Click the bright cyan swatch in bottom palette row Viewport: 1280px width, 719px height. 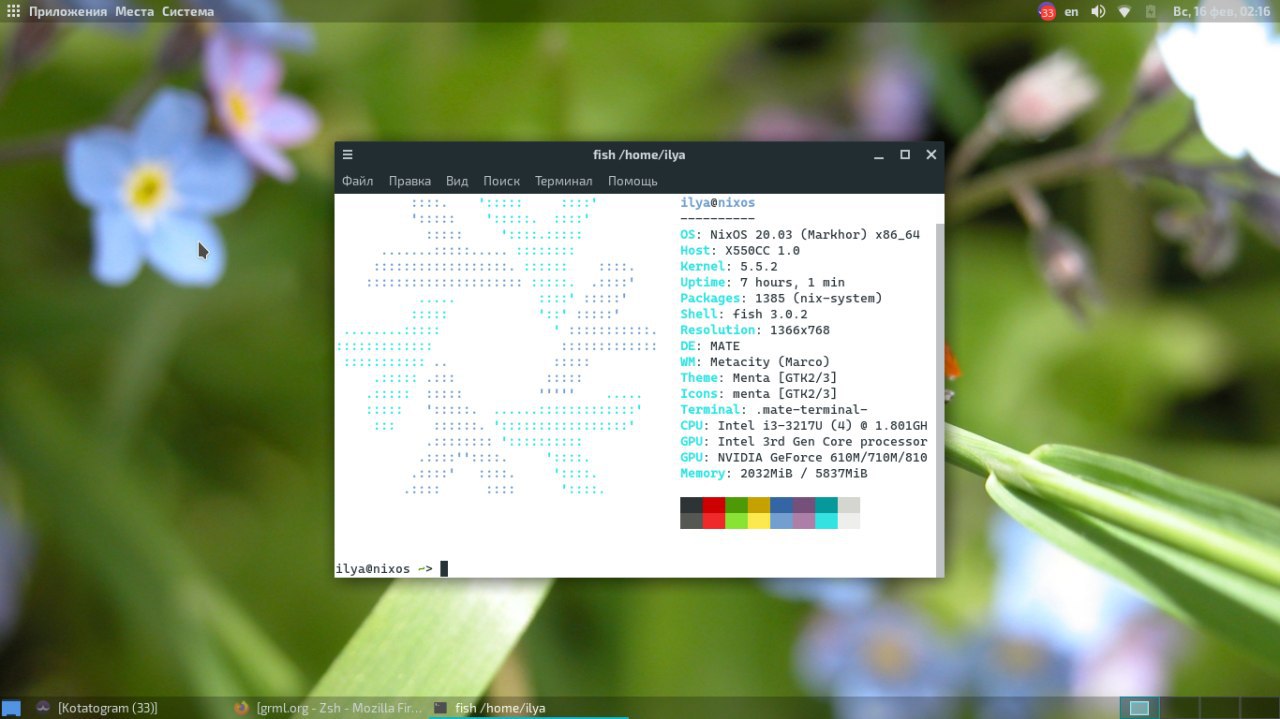click(826, 521)
